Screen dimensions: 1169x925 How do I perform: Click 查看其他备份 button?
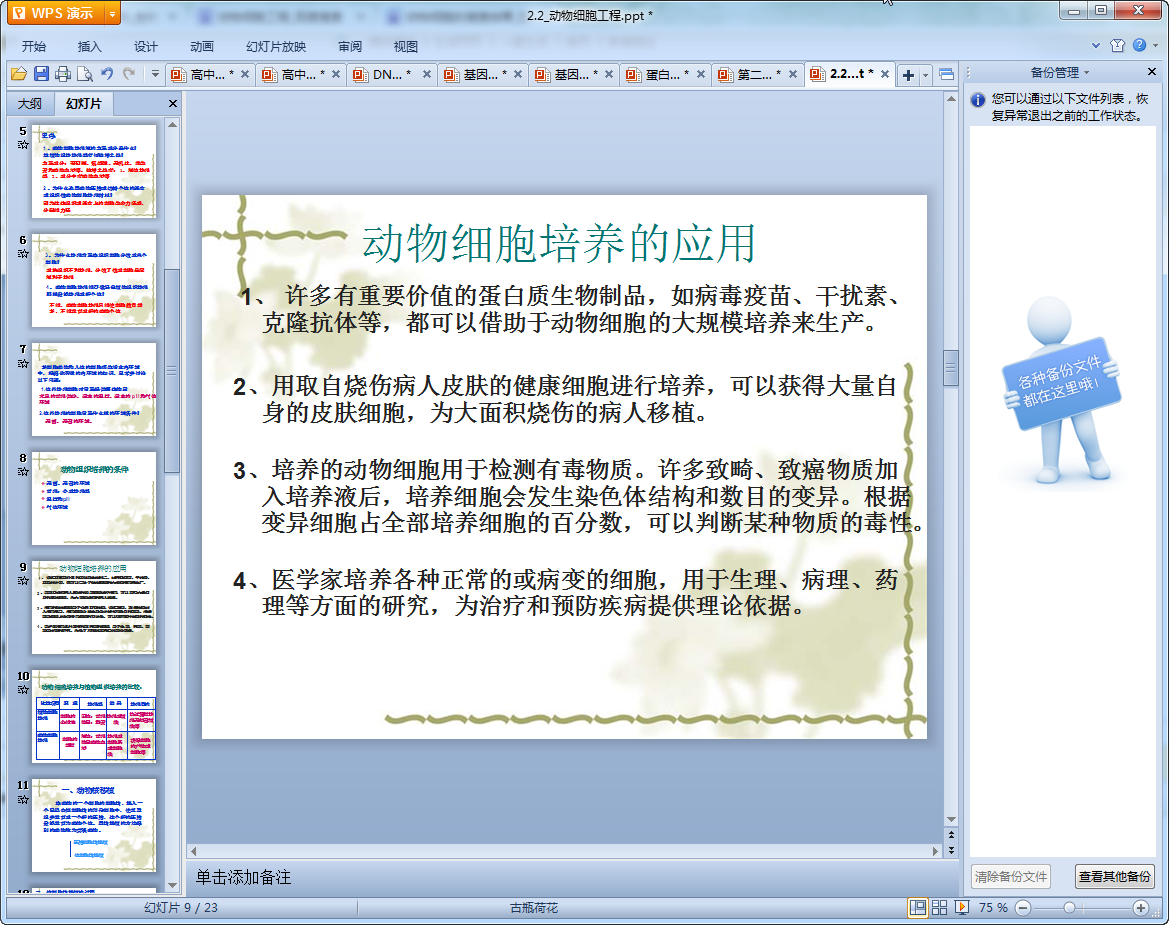[x=1115, y=877]
